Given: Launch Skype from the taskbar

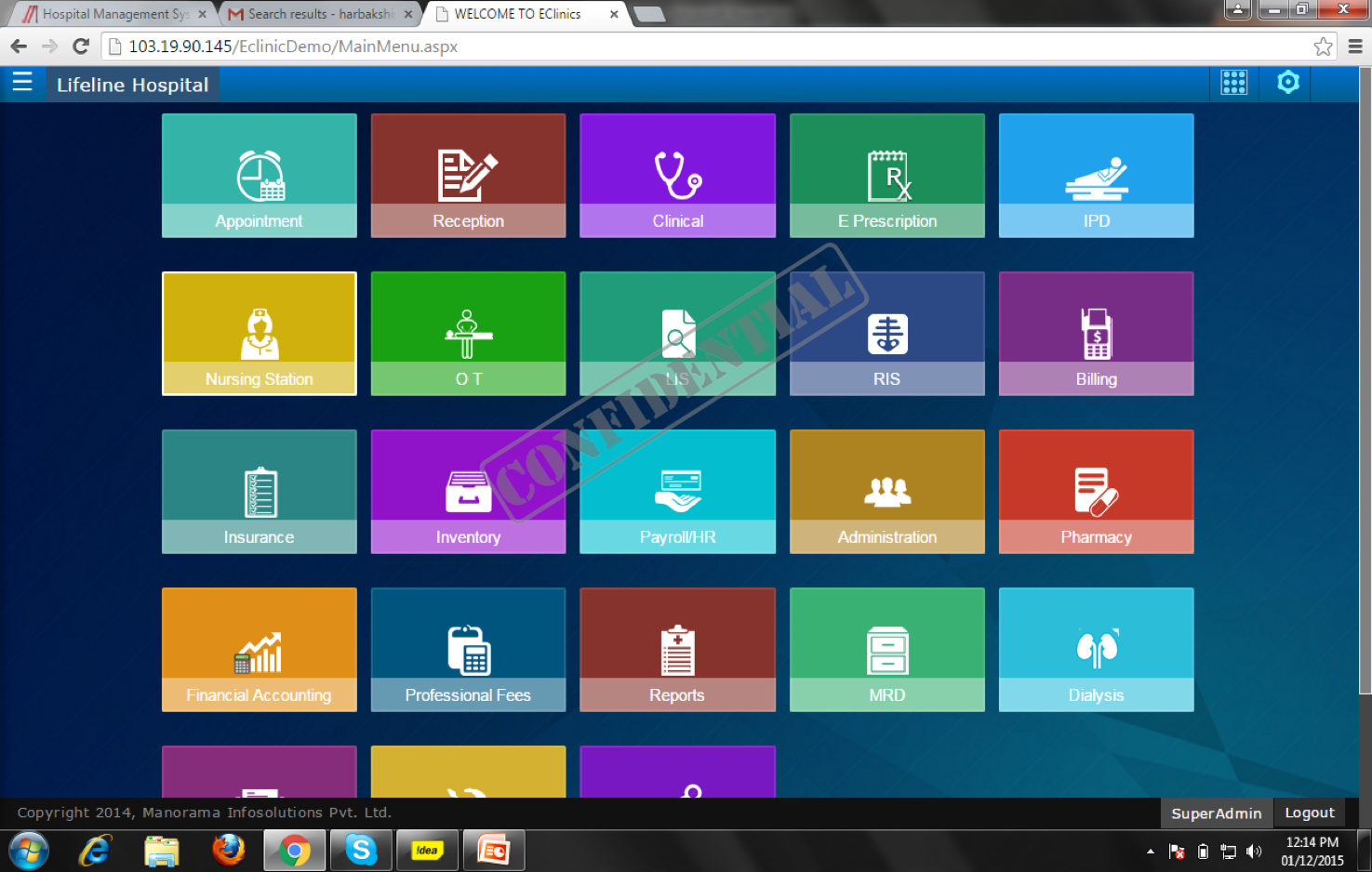Looking at the screenshot, I should [361, 849].
